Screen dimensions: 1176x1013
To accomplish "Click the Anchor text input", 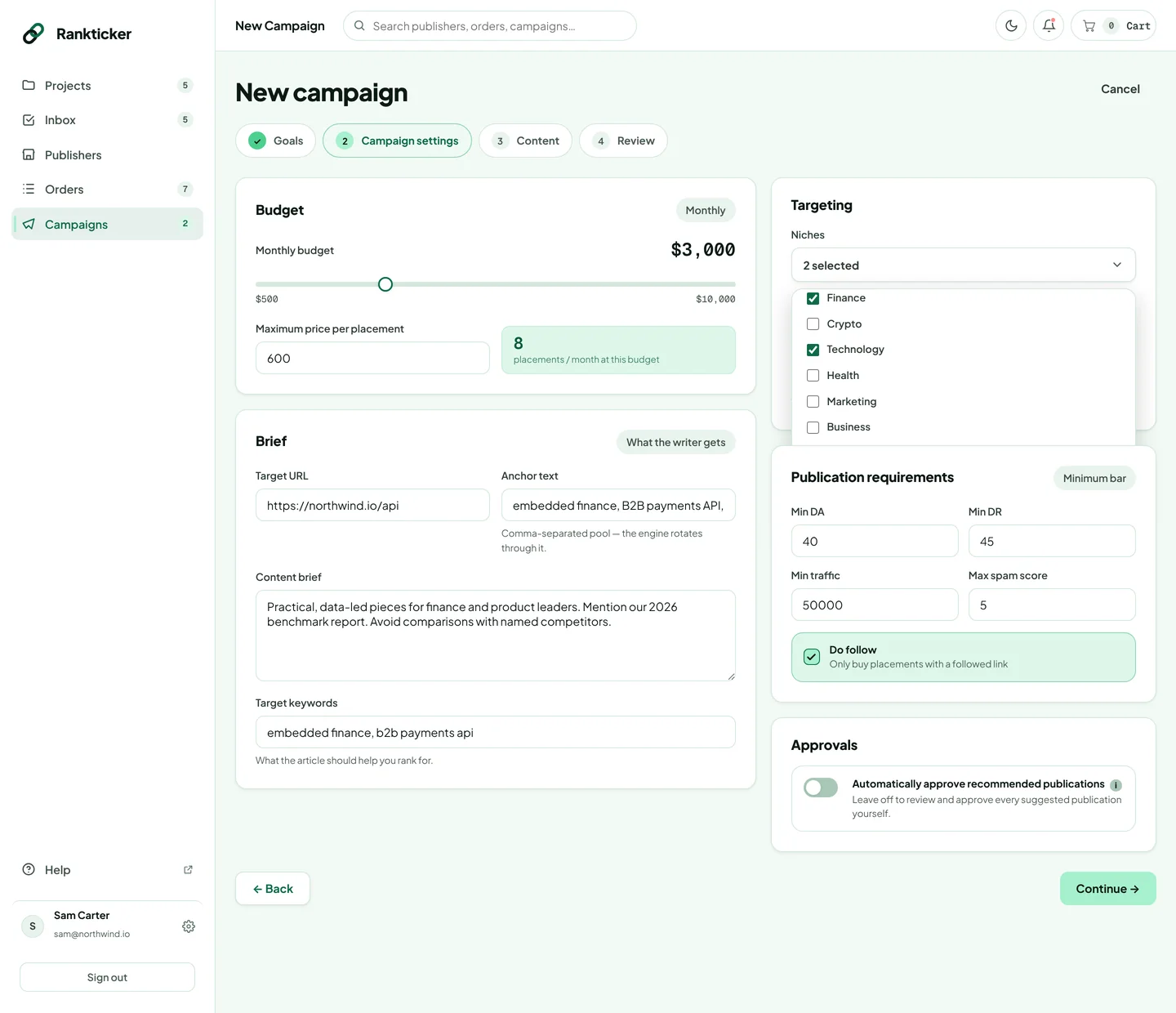I will click(618, 505).
